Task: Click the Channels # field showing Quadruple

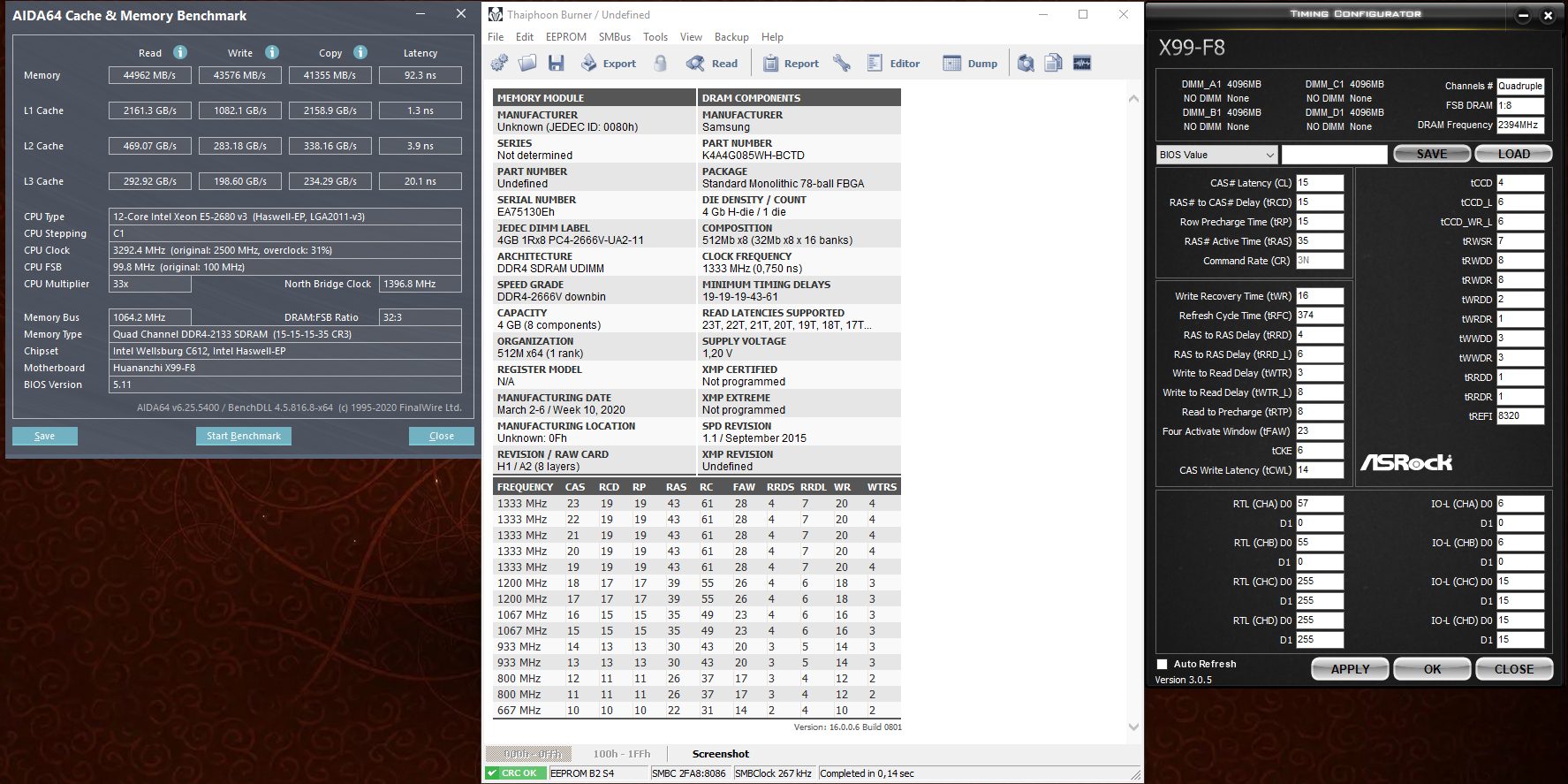Action: click(x=1520, y=86)
